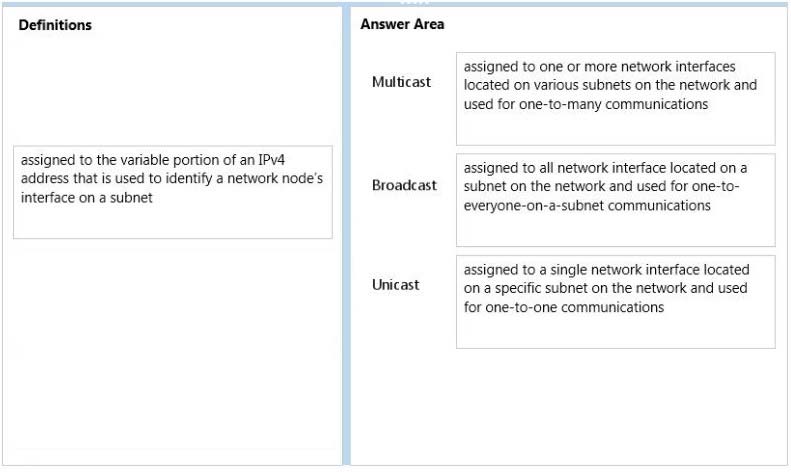Click the Broadcast label
Viewport: 791px width, 472px height.
click(x=404, y=185)
